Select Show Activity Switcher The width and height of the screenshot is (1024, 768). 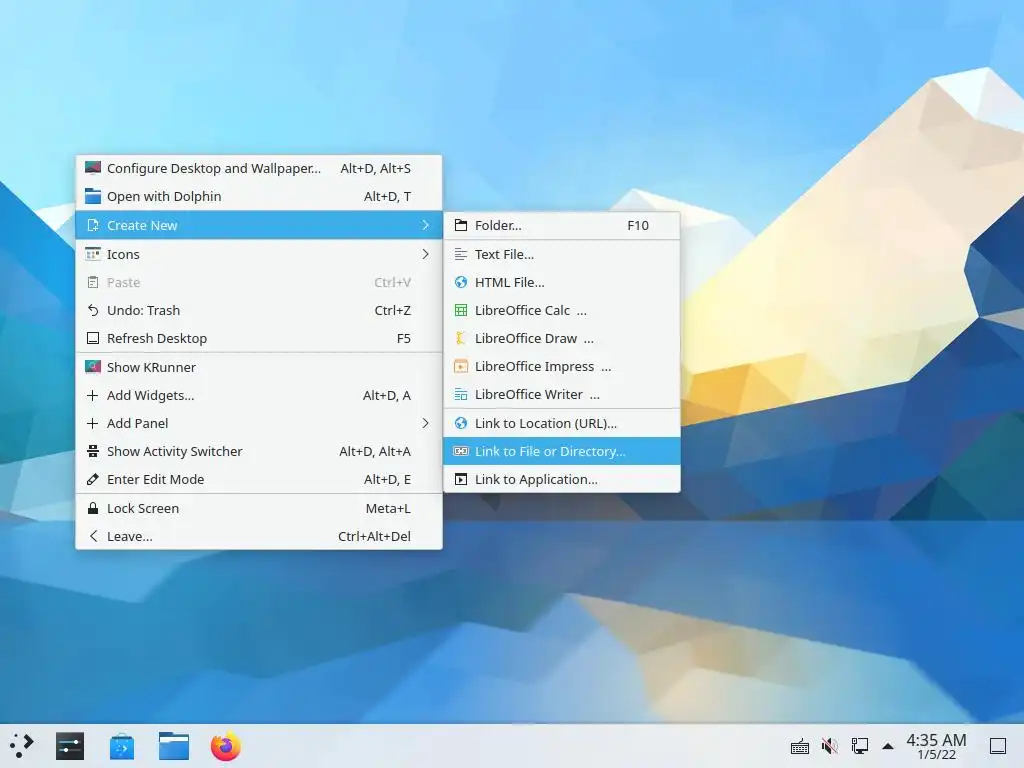tap(259, 451)
